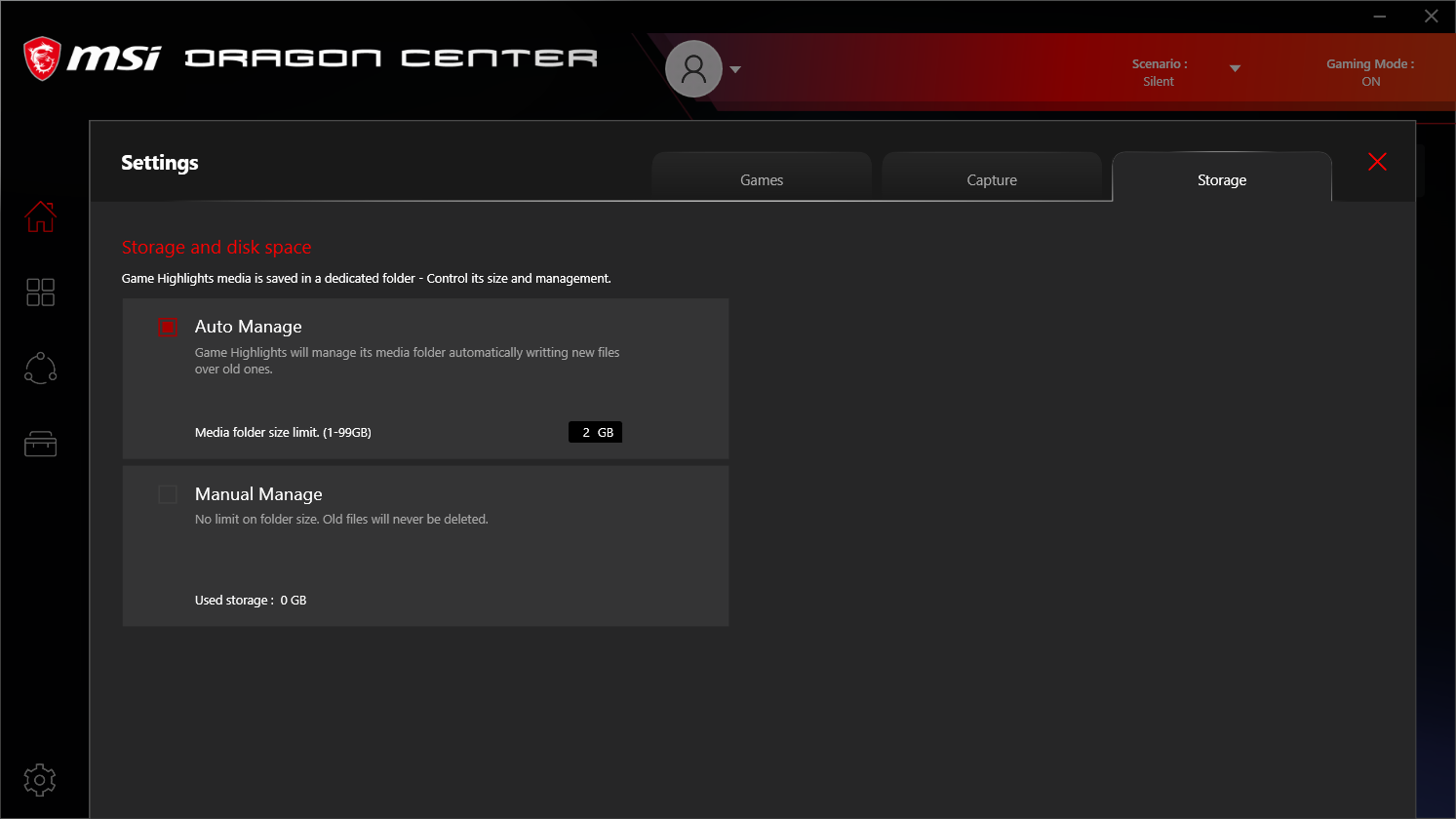The width and height of the screenshot is (1456, 819).
Task: Click the 'Media folder size limit. (1-99GB)' label
Action: pyautogui.click(x=283, y=433)
